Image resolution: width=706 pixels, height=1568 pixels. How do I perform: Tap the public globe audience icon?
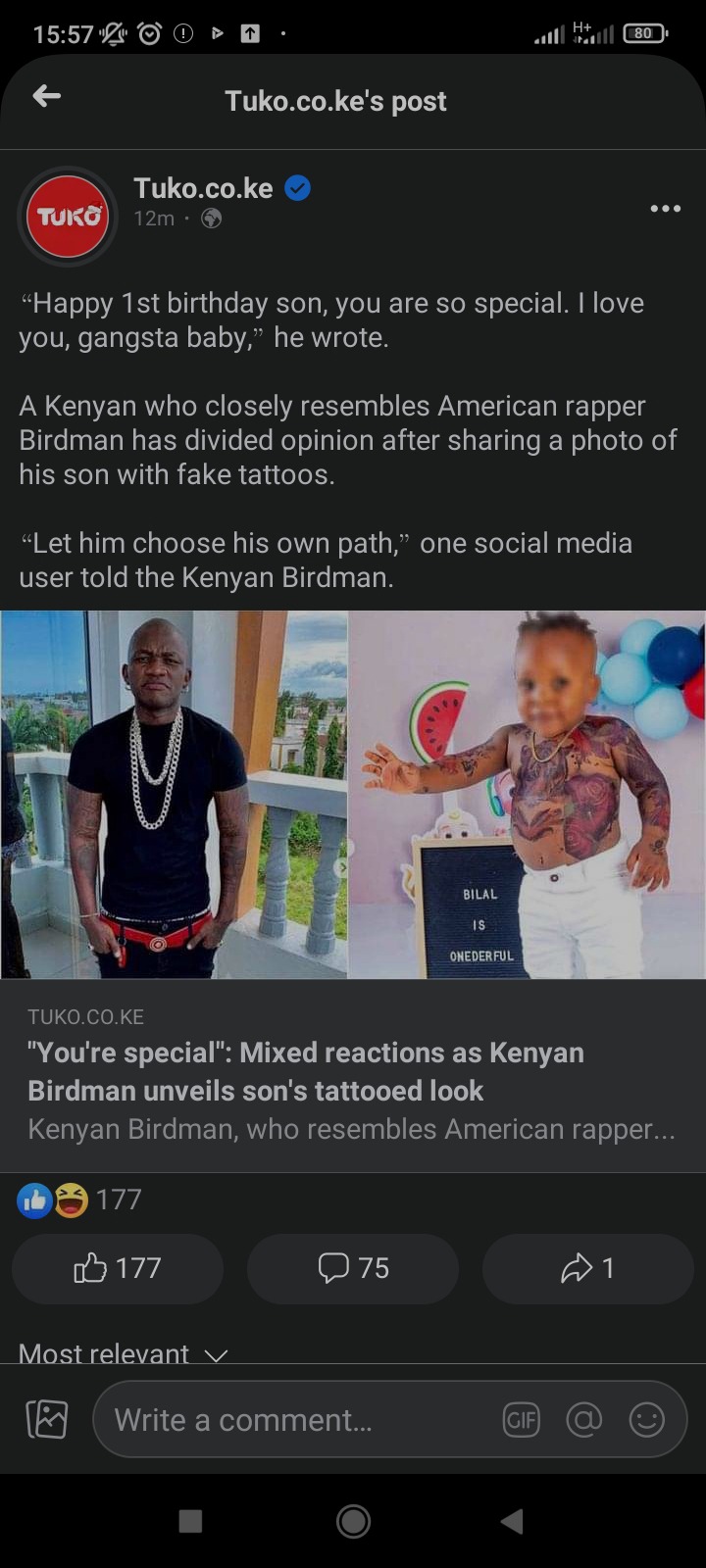tap(211, 219)
